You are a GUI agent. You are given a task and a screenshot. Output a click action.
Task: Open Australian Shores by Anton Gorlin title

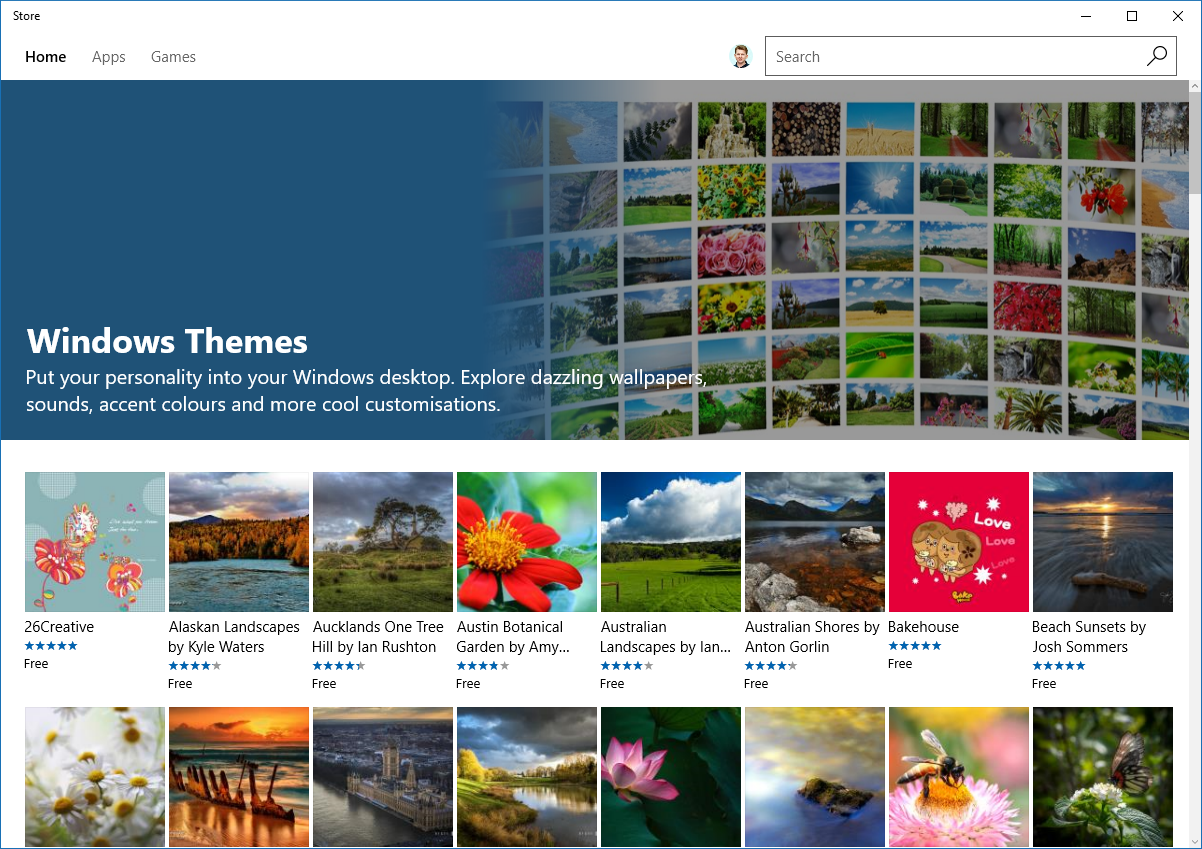click(x=811, y=637)
